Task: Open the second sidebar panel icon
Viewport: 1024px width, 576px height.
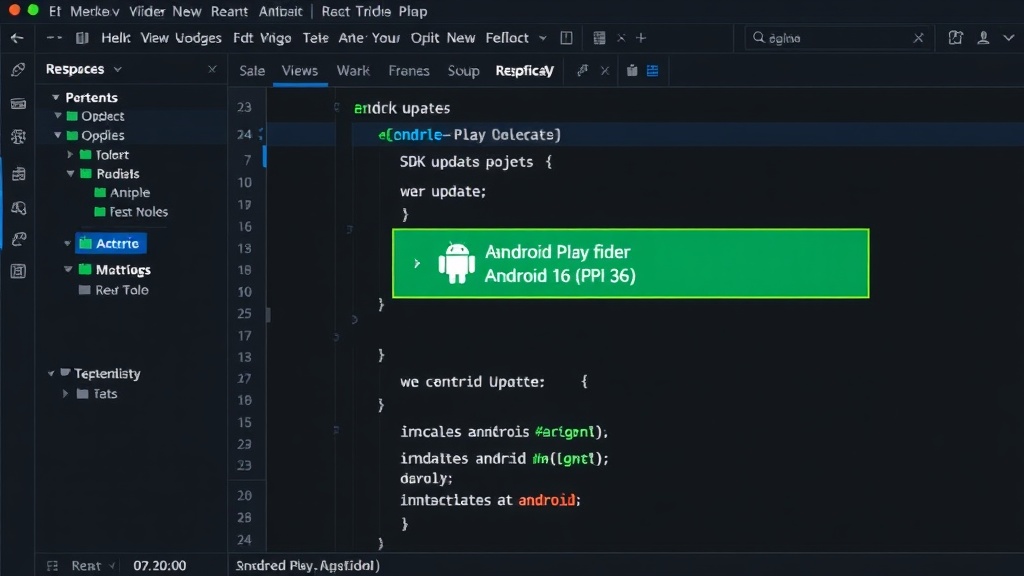Action: pyautogui.click(x=18, y=104)
